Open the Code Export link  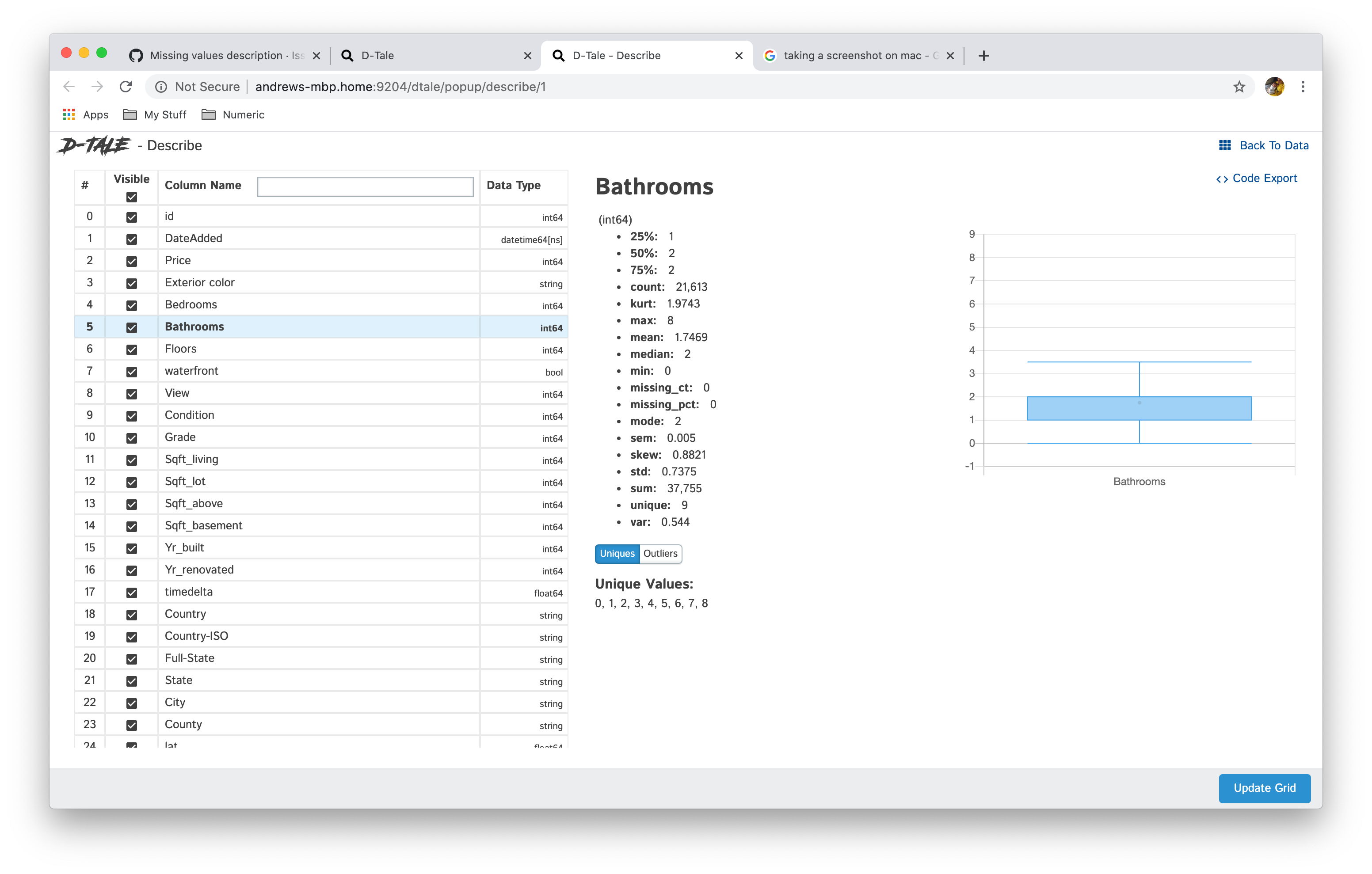pyautogui.click(x=1256, y=179)
